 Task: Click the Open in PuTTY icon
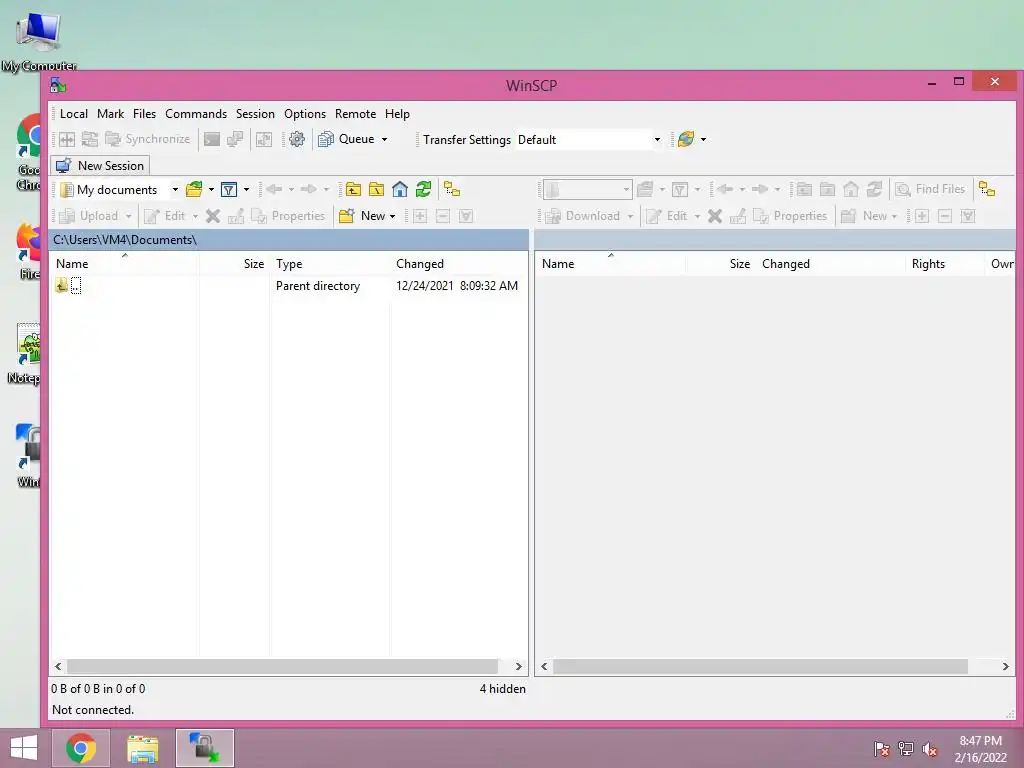pos(235,139)
